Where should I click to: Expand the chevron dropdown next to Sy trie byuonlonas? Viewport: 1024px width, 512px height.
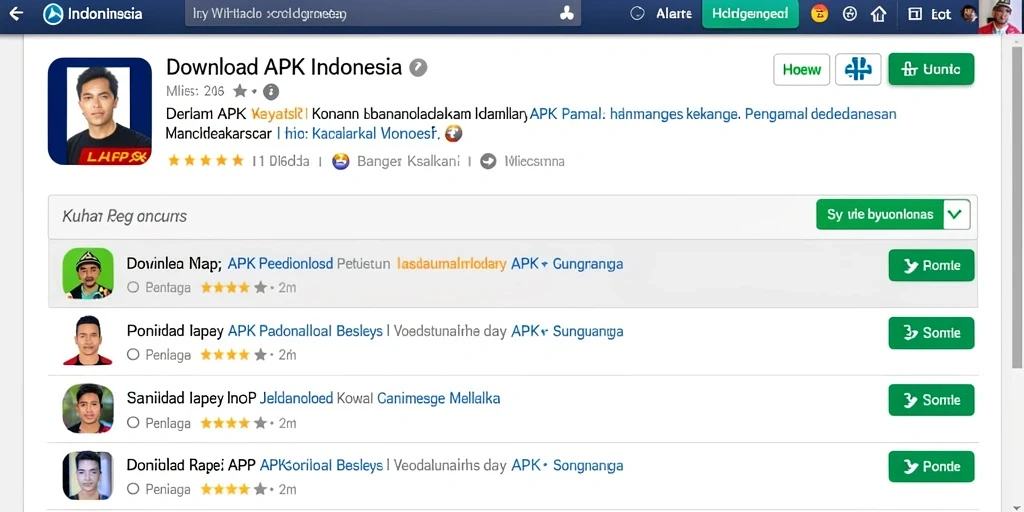pos(956,215)
